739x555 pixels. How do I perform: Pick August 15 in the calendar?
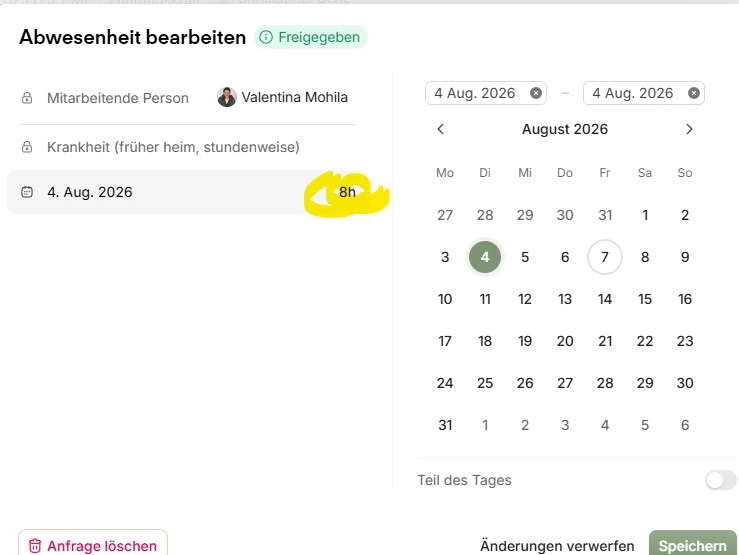[x=645, y=299]
